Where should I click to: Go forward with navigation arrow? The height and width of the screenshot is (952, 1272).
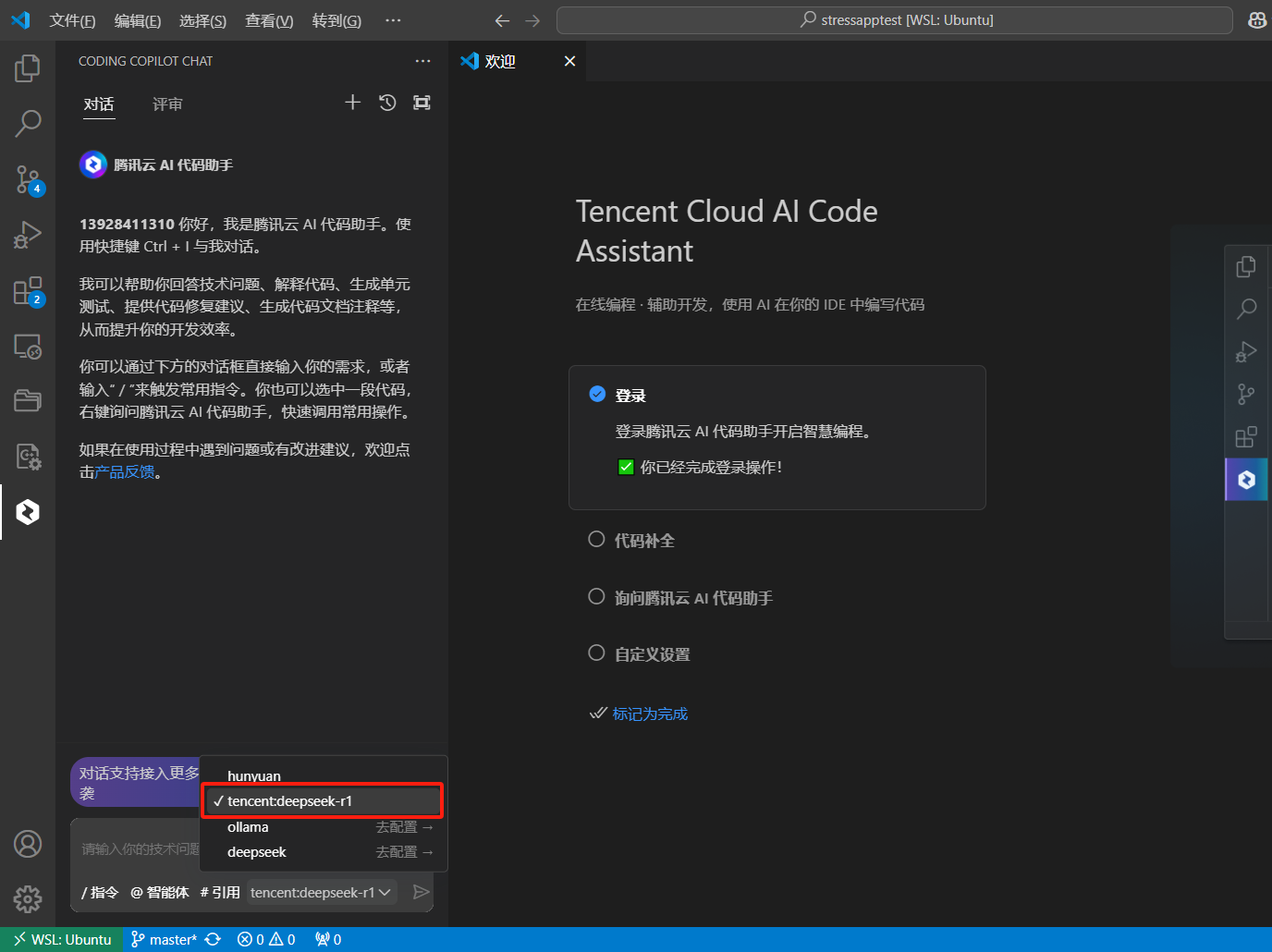click(x=532, y=20)
